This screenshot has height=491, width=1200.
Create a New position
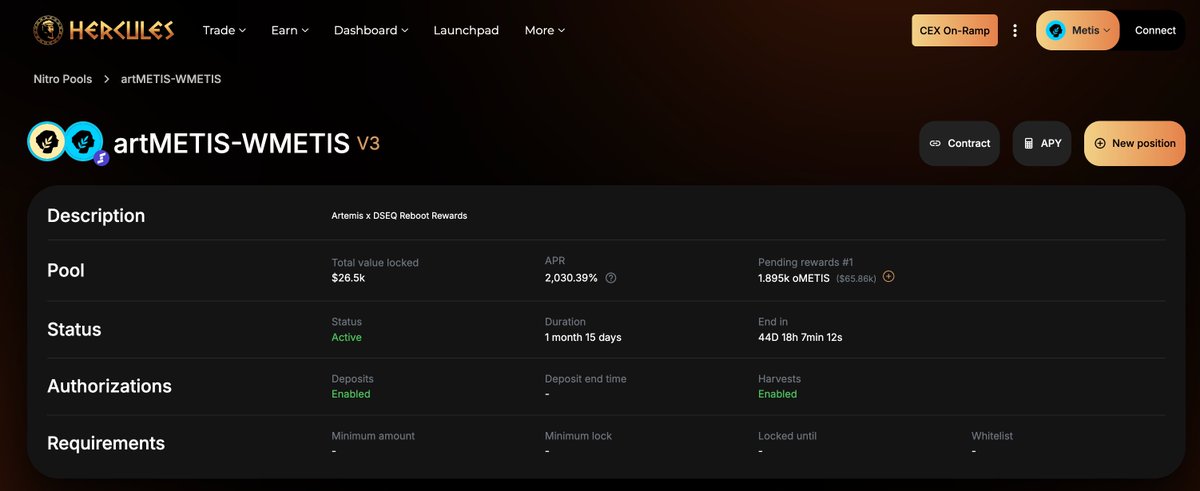(x=1135, y=143)
